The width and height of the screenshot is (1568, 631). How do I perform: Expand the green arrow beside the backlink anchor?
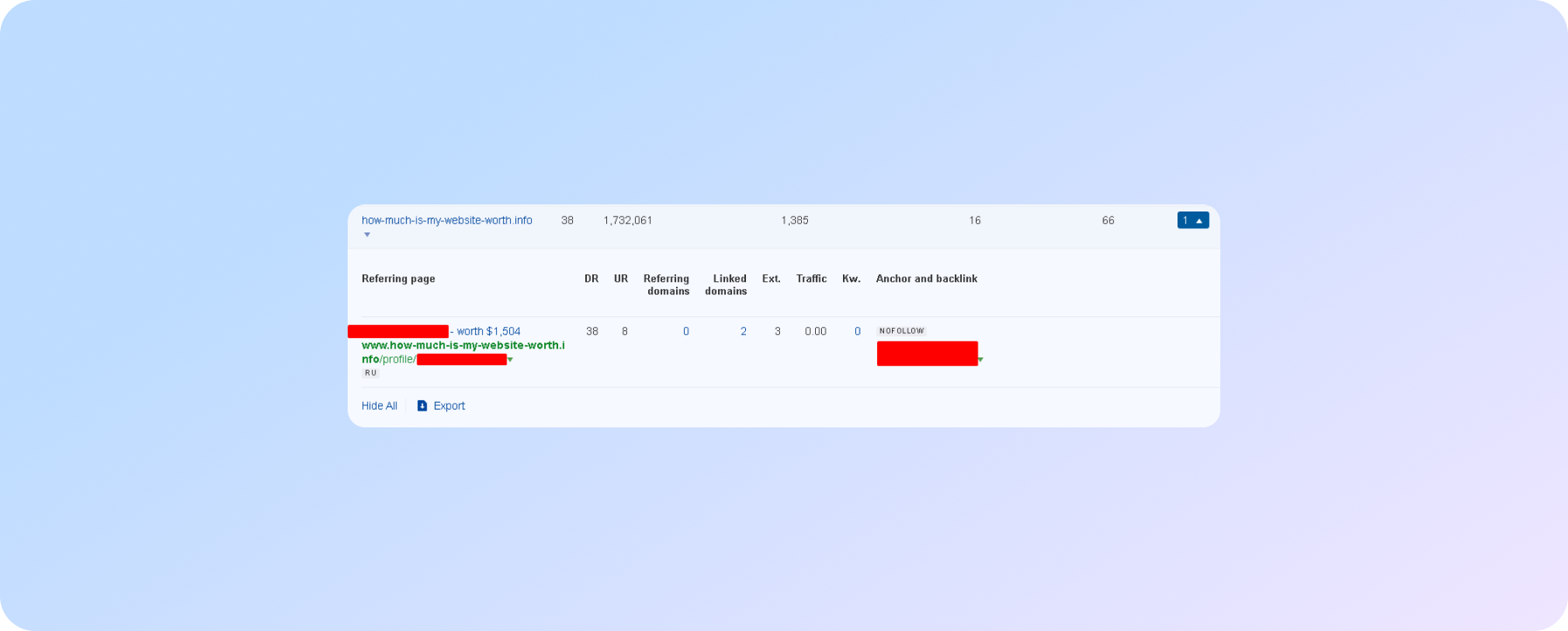point(981,360)
